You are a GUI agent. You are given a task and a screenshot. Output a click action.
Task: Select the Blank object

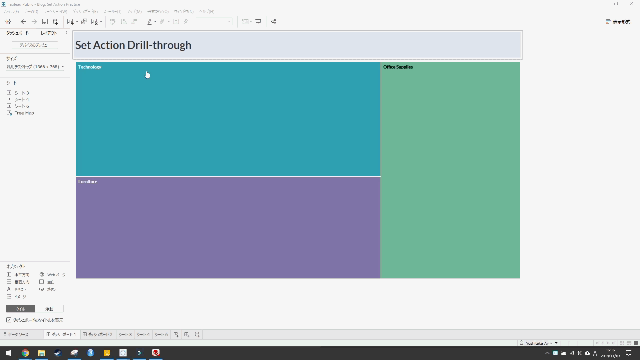coord(47,282)
